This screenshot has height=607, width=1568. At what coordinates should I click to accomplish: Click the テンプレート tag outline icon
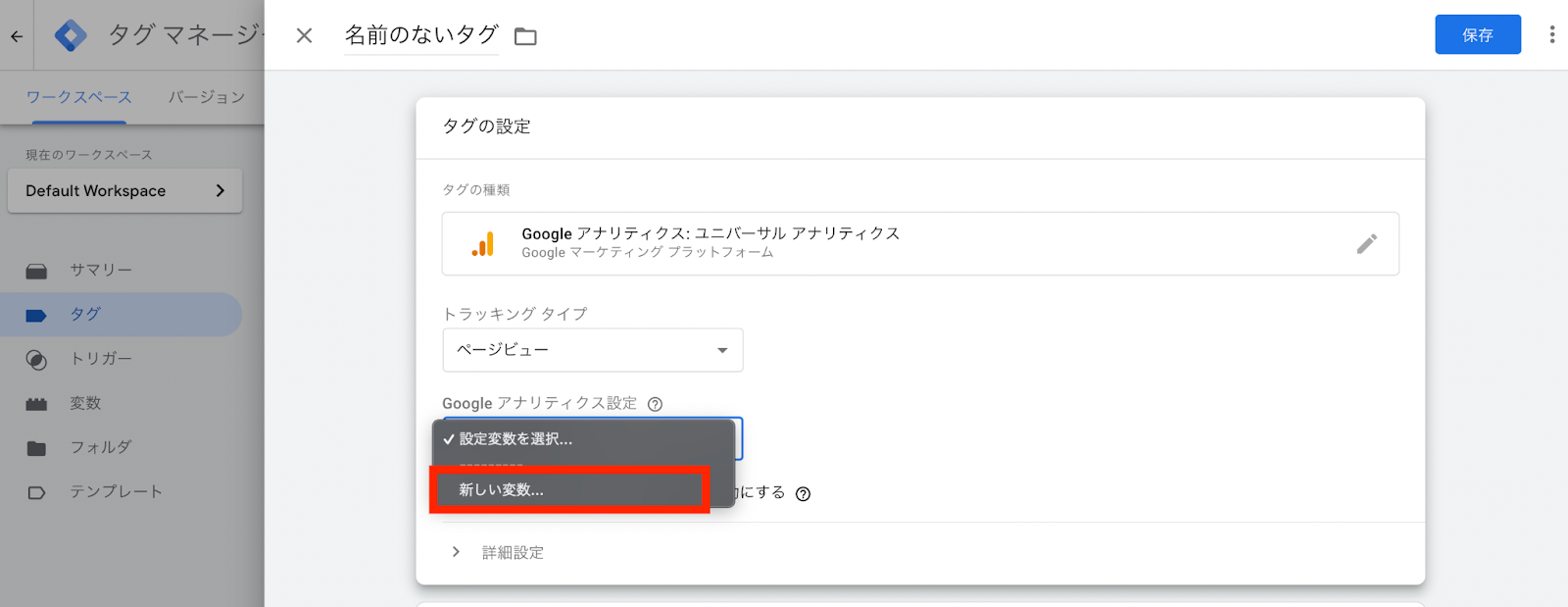pyautogui.click(x=36, y=492)
